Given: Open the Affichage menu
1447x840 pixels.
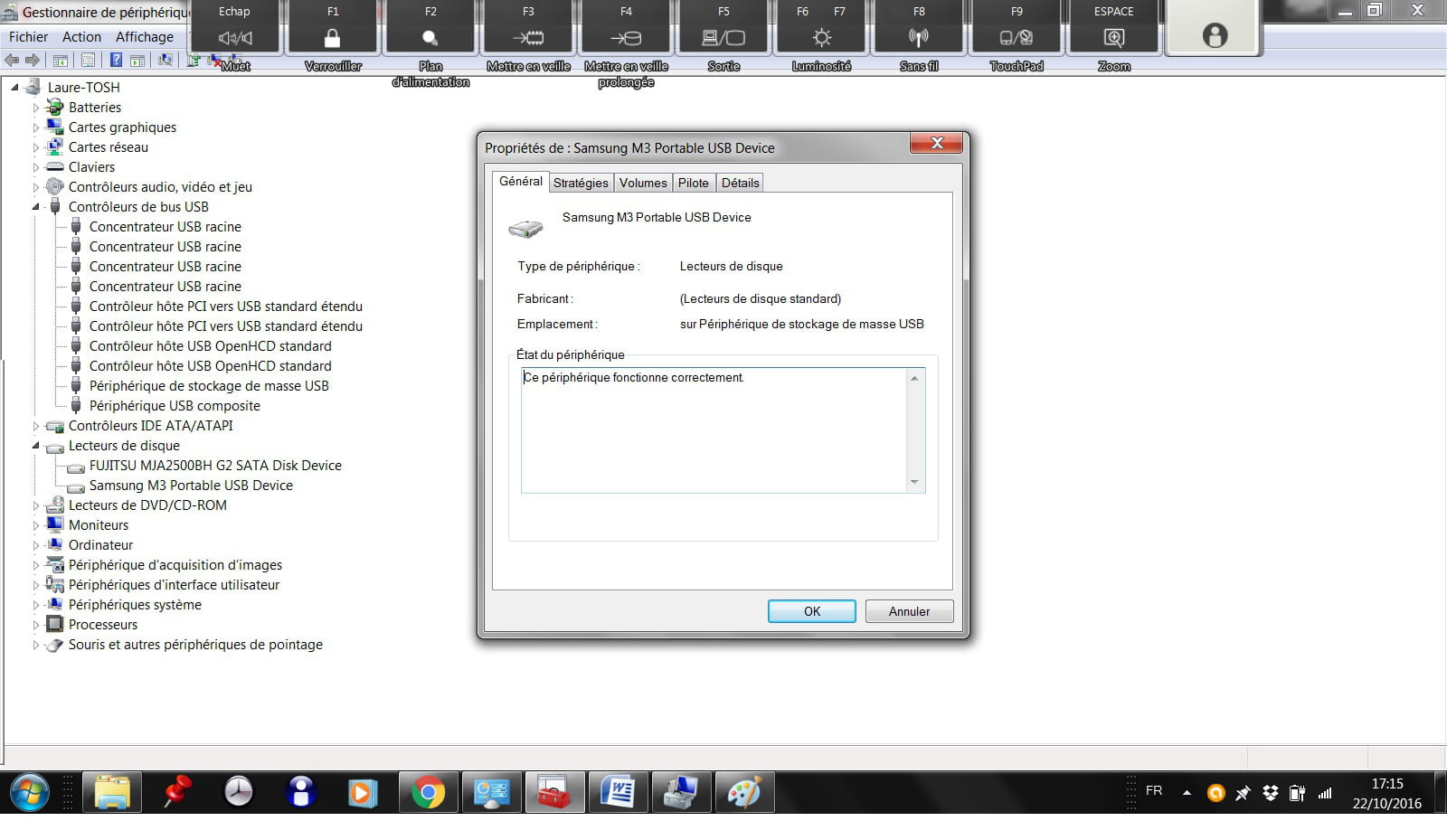Looking at the screenshot, I should (x=145, y=37).
